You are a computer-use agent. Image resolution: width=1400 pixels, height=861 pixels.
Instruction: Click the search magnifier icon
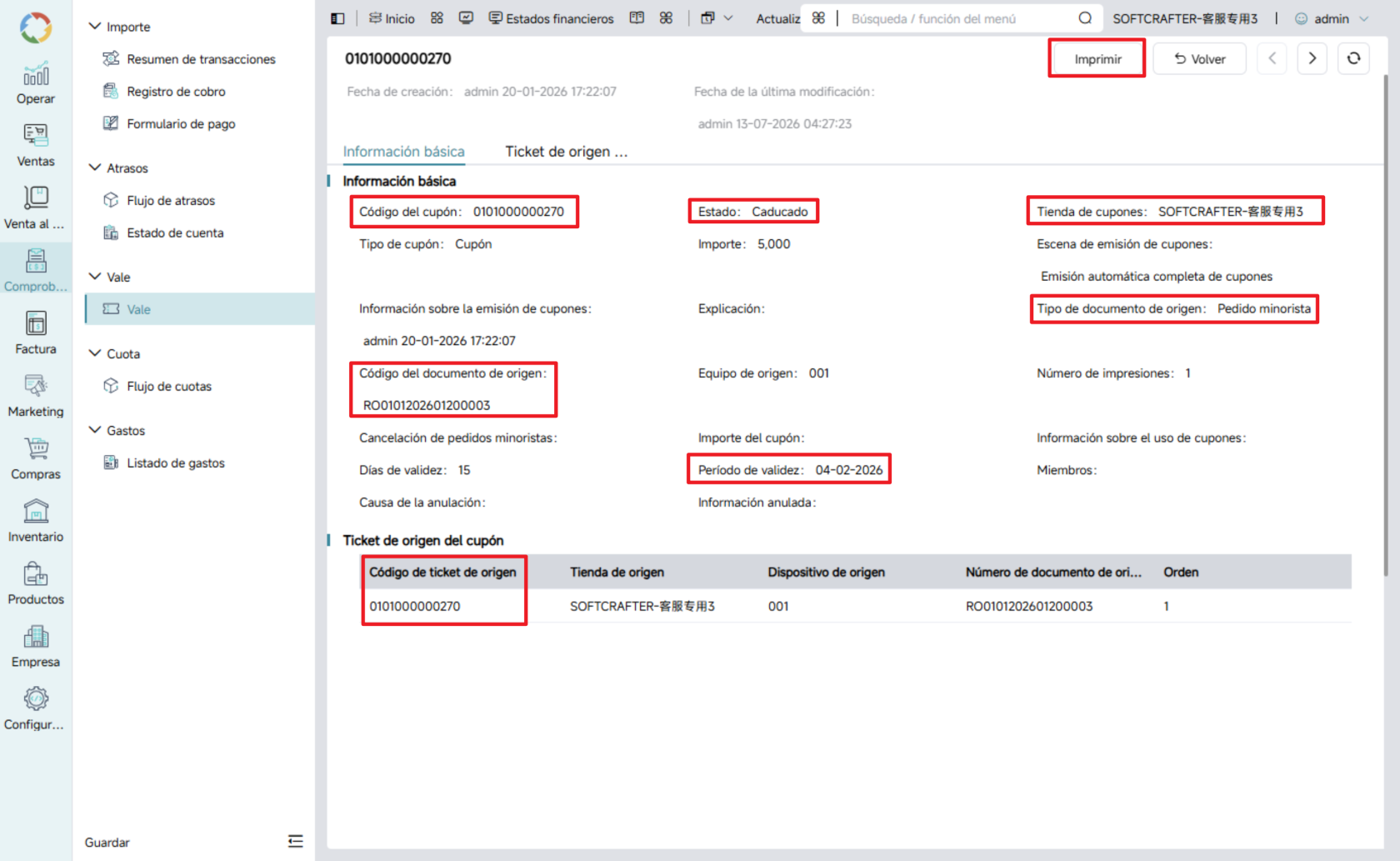point(1085,18)
